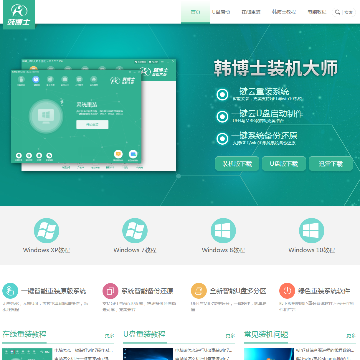Viewport: 360px width, 360px height.
Task: Click the blue icon at preview bottom right
Action: (133, 154)
